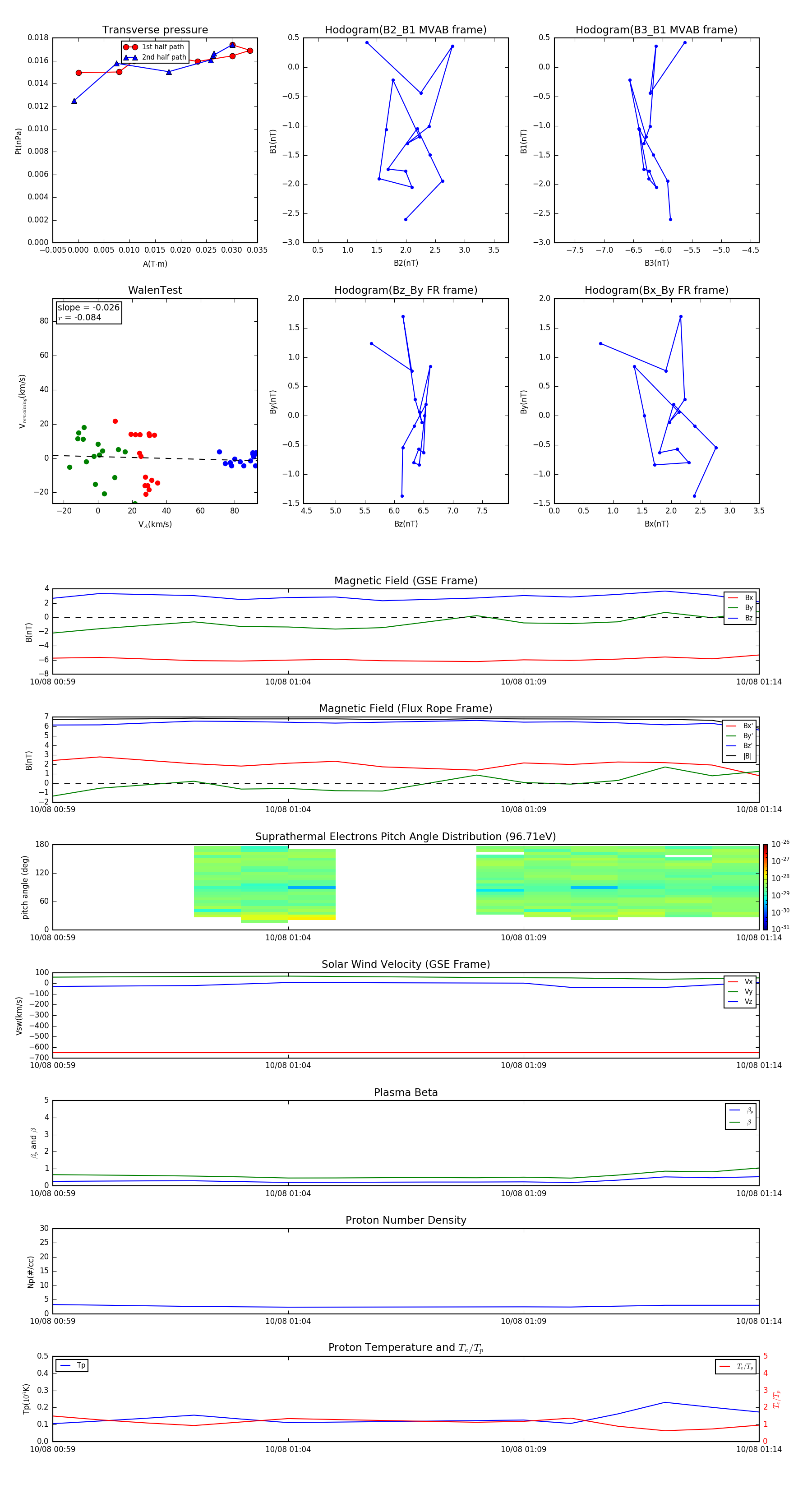The image size is (812, 1489).
Task: Click the '10/08 01:04' tick under GSE panel
Action: pyautogui.click(x=288, y=682)
